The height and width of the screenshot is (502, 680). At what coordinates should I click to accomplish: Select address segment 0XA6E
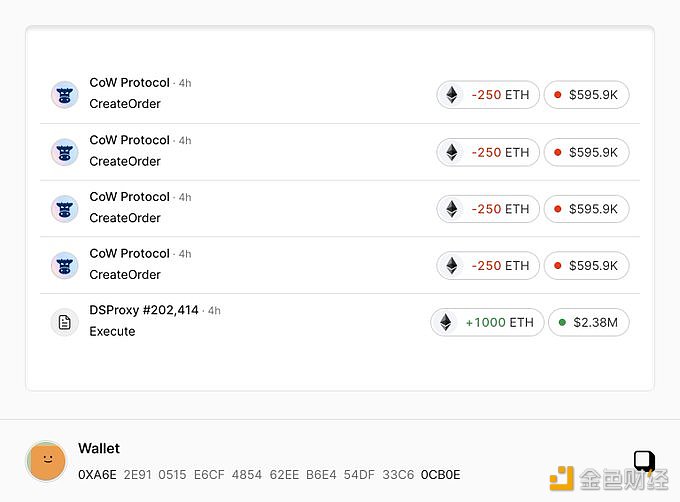(x=97, y=475)
